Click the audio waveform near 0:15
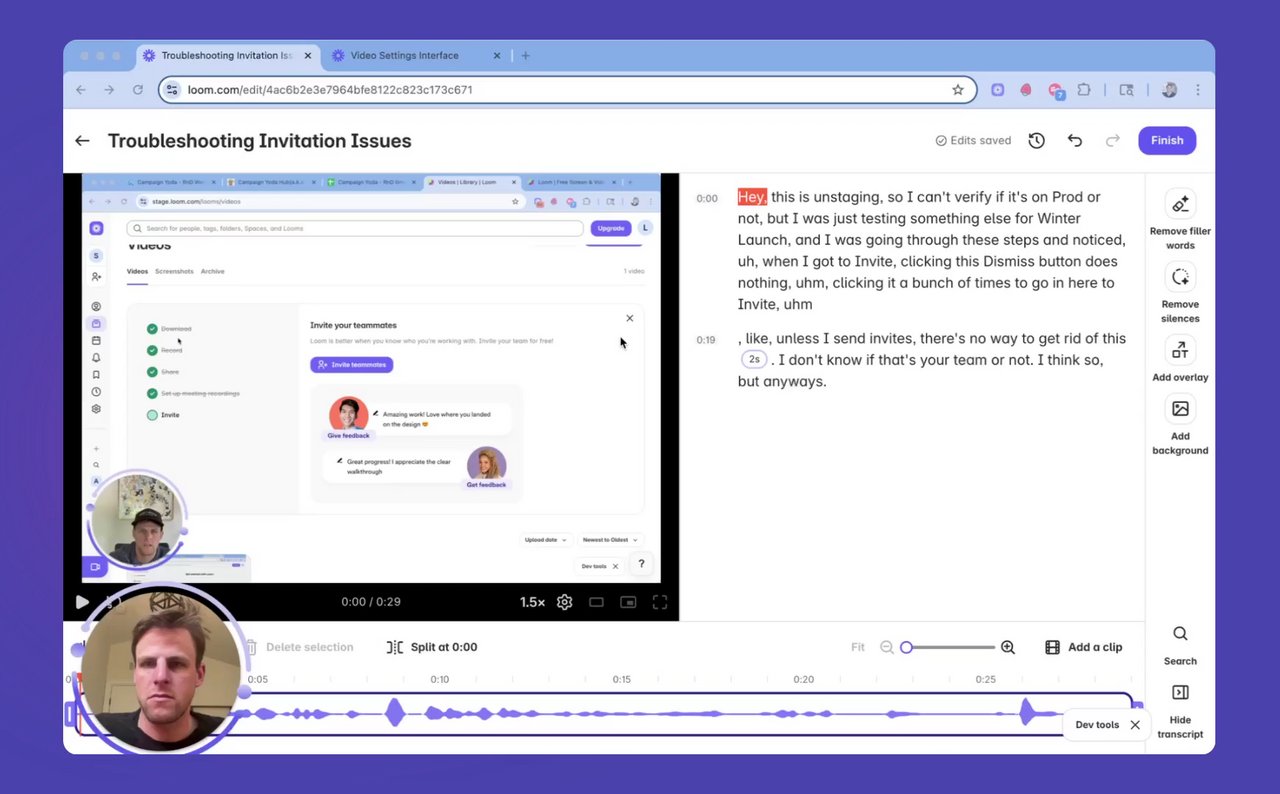The image size is (1280, 794). (x=622, y=714)
